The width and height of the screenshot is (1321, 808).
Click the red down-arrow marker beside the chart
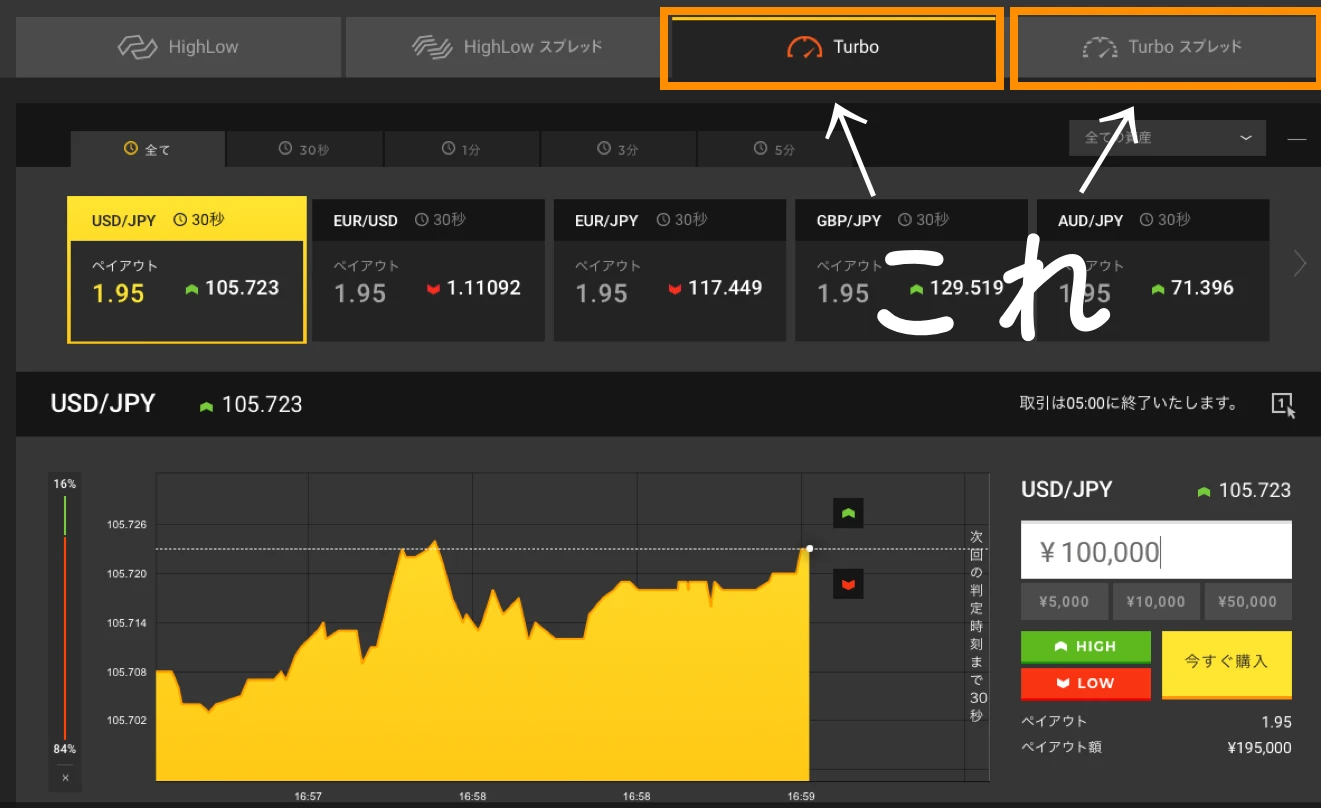848,583
